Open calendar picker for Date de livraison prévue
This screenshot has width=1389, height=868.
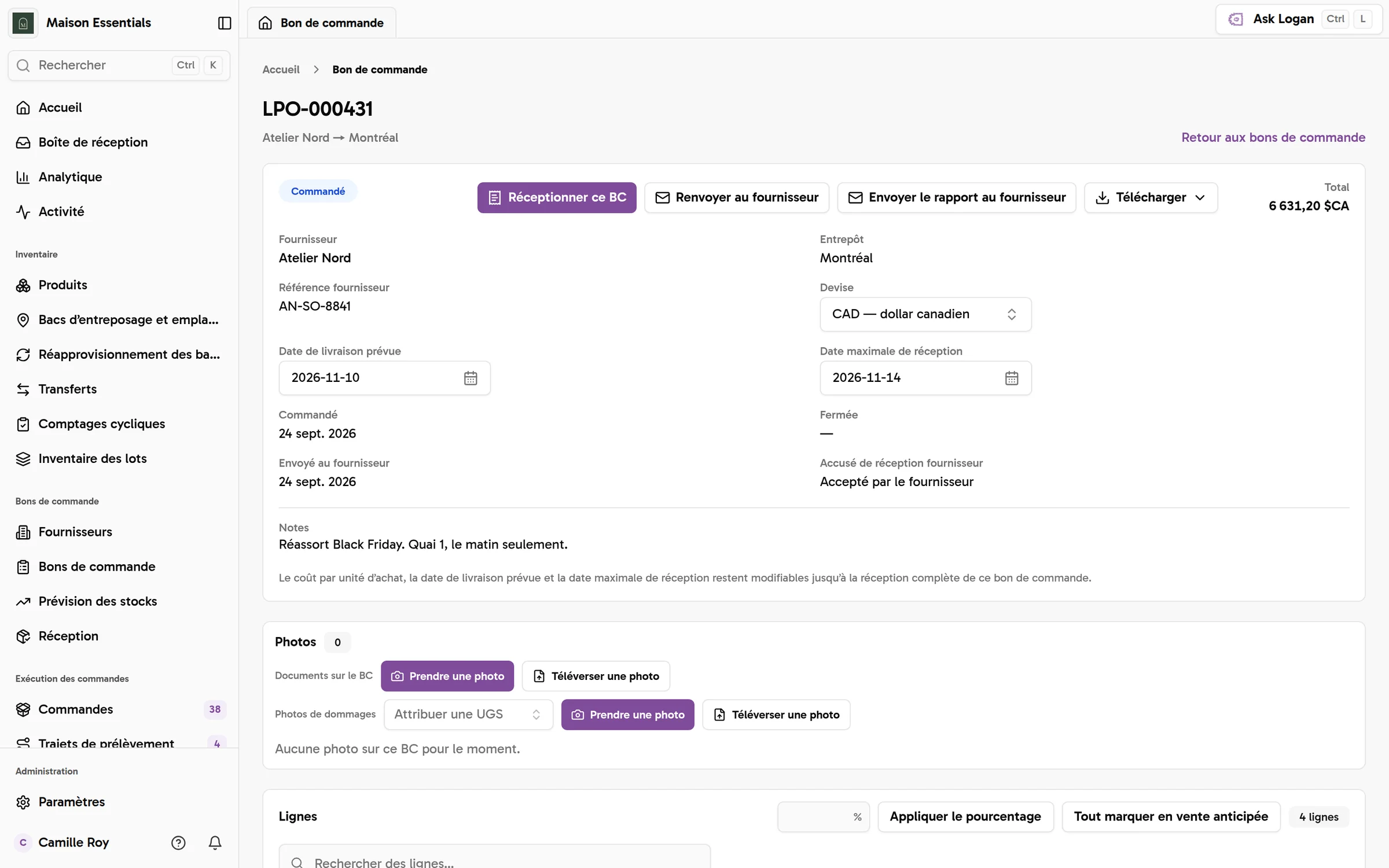[471, 378]
